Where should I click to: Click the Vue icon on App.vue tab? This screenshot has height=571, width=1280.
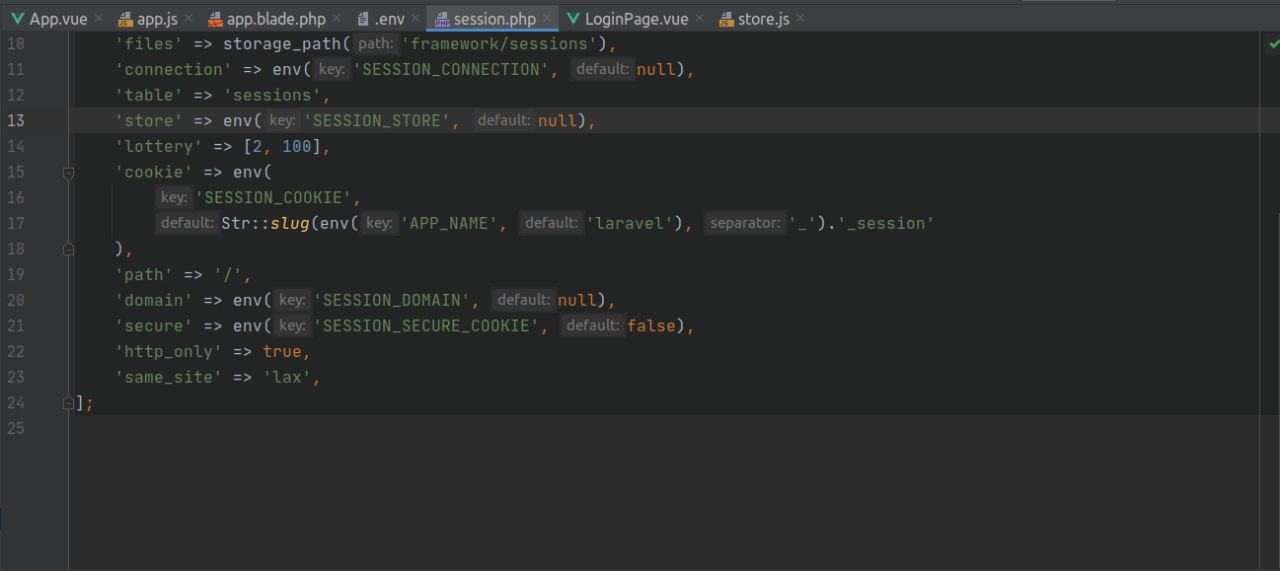(18, 19)
